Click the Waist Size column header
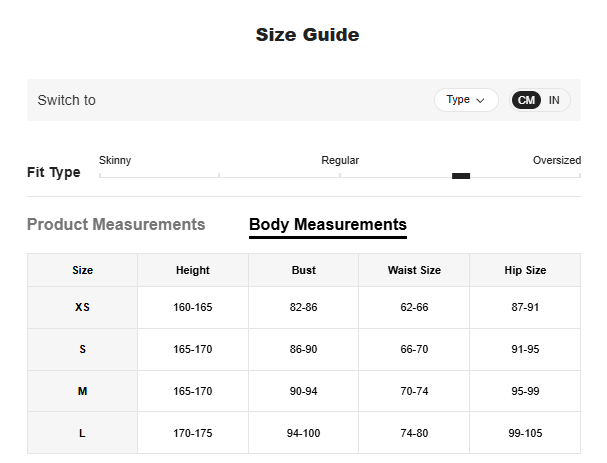 coord(414,270)
